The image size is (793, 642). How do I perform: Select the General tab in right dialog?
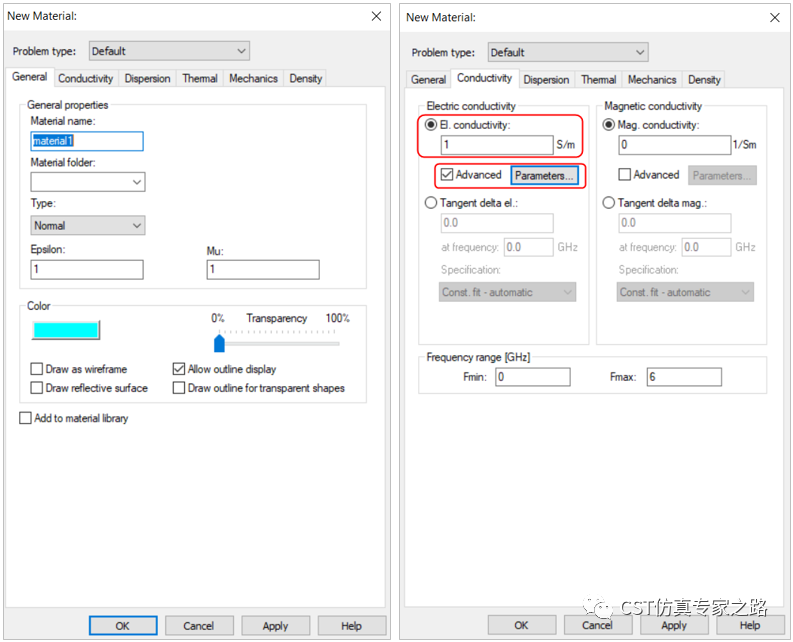click(x=428, y=79)
